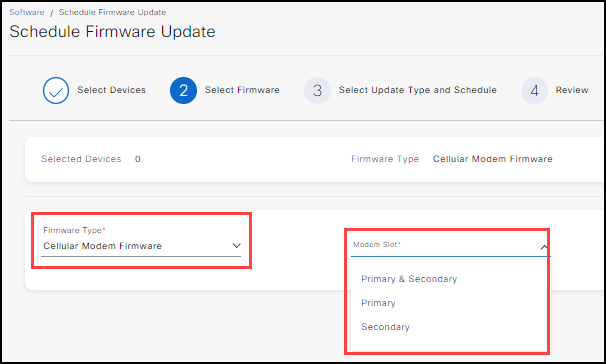The width and height of the screenshot is (606, 364).
Task: Click the Modem Slot dropdown field
Action: [x=450, y=245]
